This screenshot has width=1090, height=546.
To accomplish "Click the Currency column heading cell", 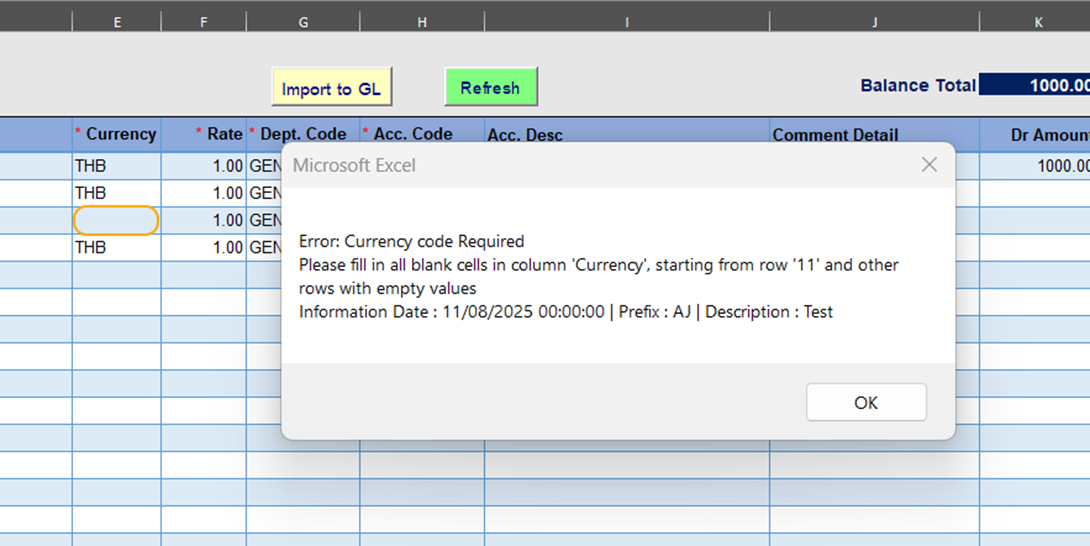I will tap(116, 134).
